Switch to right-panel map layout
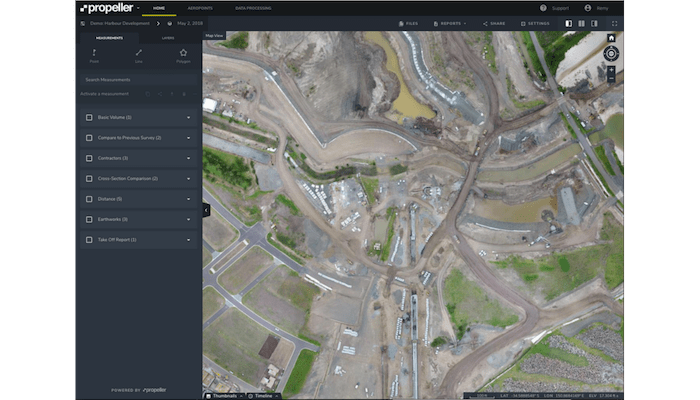This screenshot has width=700, height=400. click(594, 24)
